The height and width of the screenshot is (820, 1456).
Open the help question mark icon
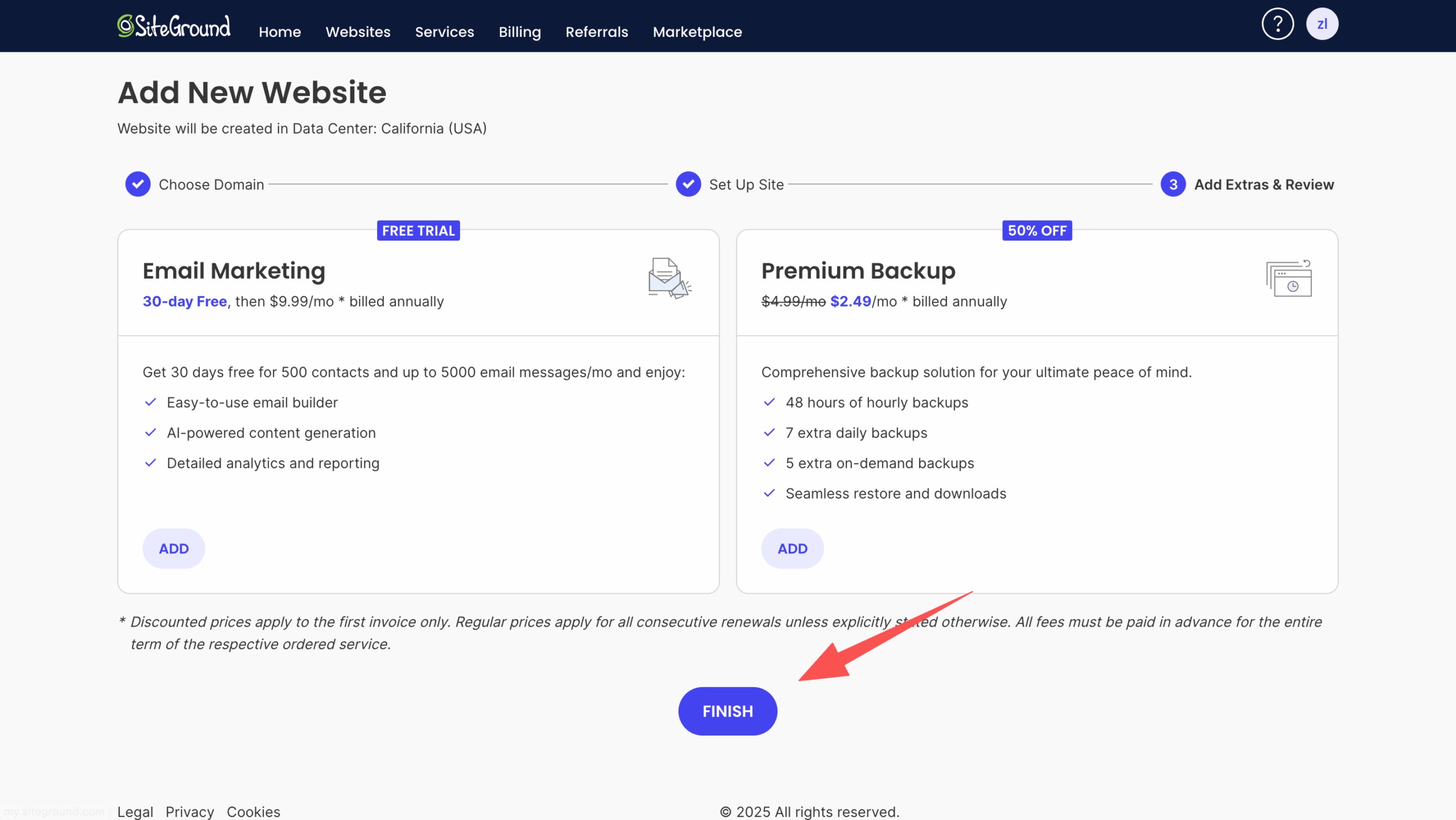[1277, 24]
